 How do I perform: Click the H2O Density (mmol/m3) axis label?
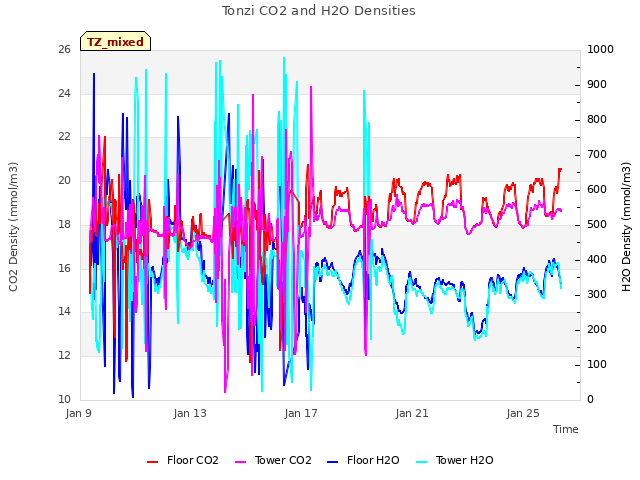tap(626, 227)
